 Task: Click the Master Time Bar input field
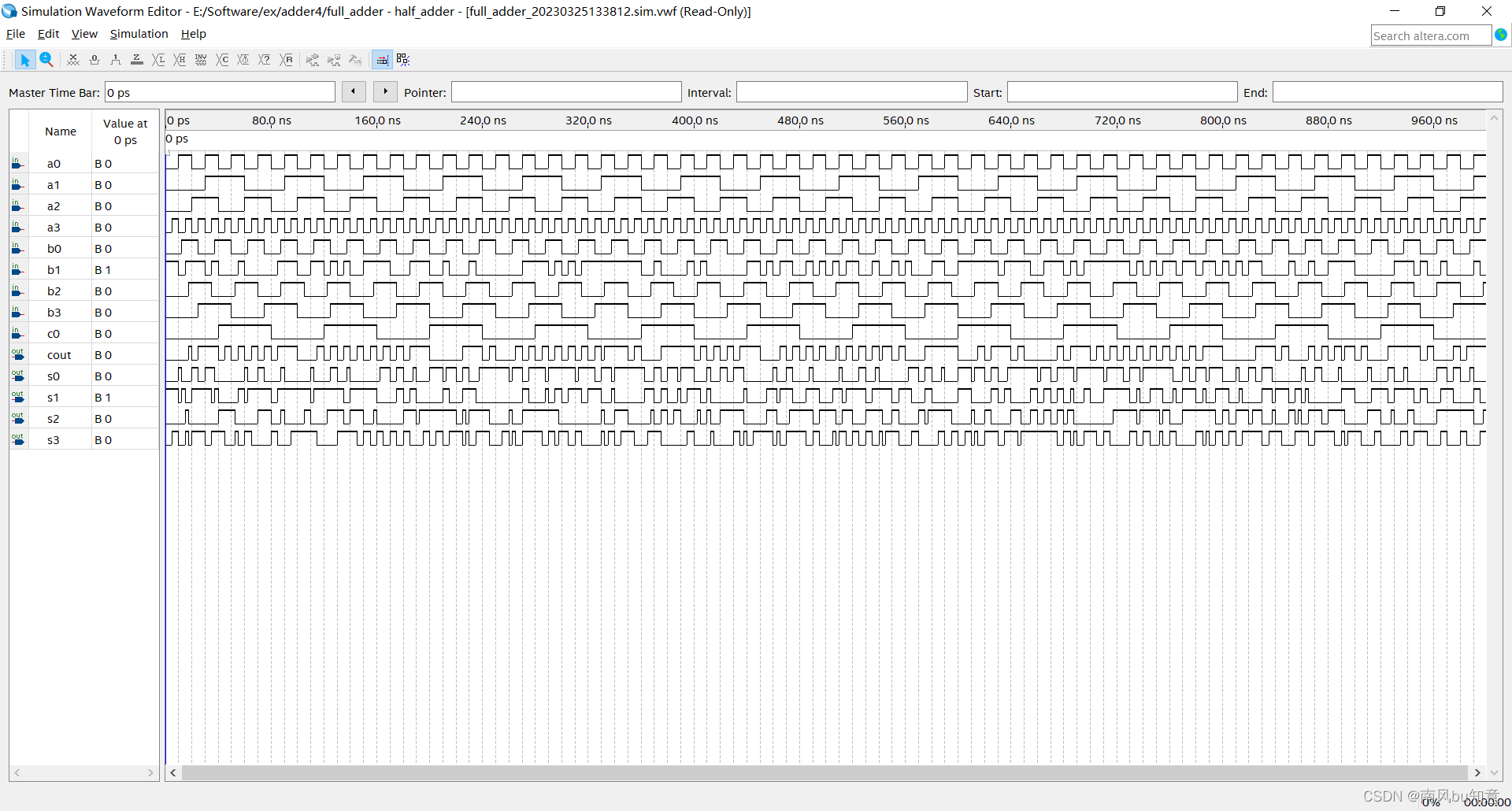tap(220, 92)
